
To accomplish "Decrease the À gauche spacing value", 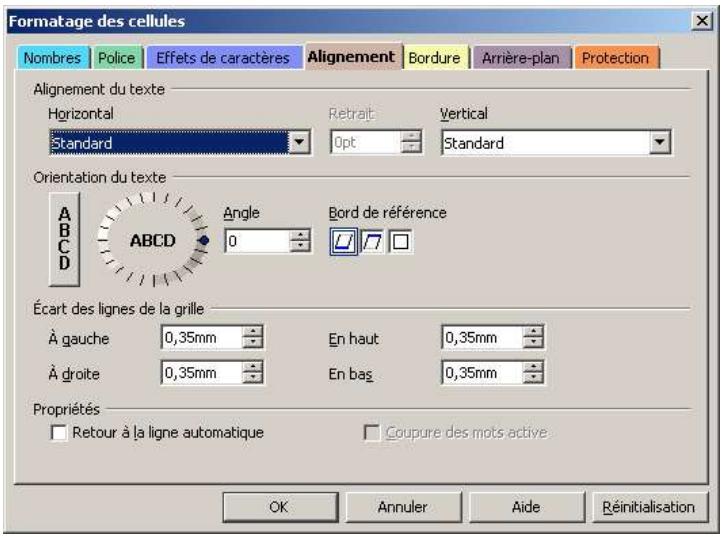I will click(253, 343).
